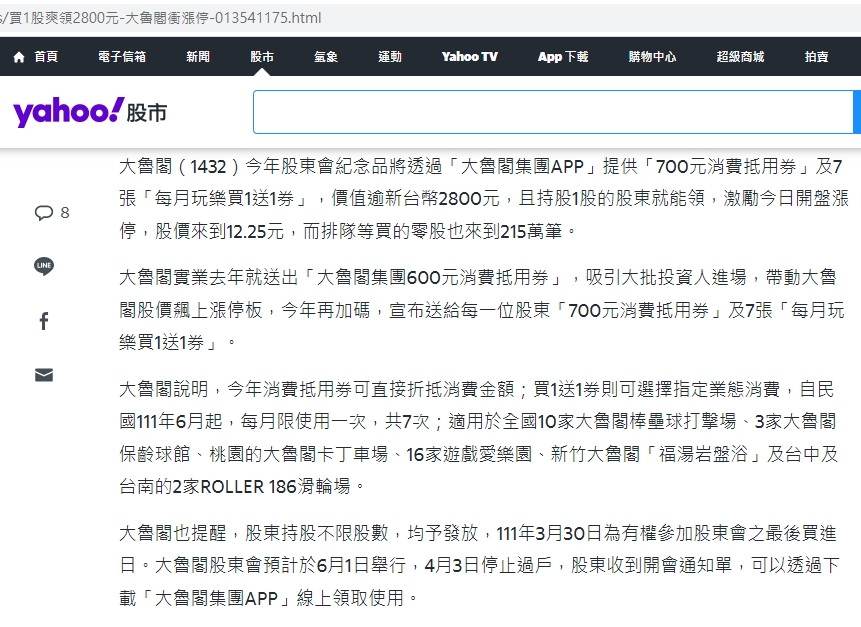Screen dimensions: 861x627
Task: Open 運動 in the navigation bar
Action: 390,57
